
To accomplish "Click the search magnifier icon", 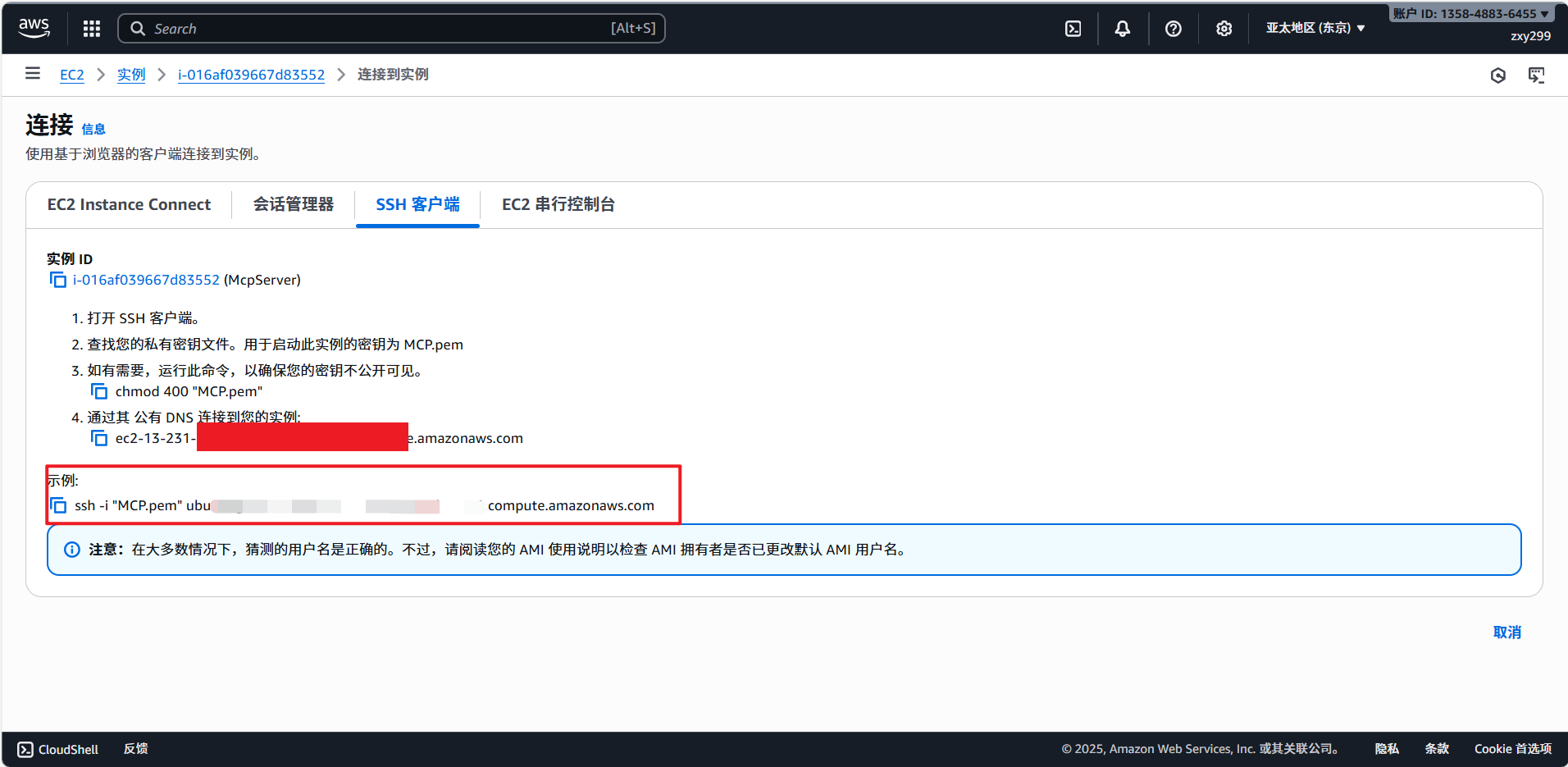I will click(x=138, y=29).
